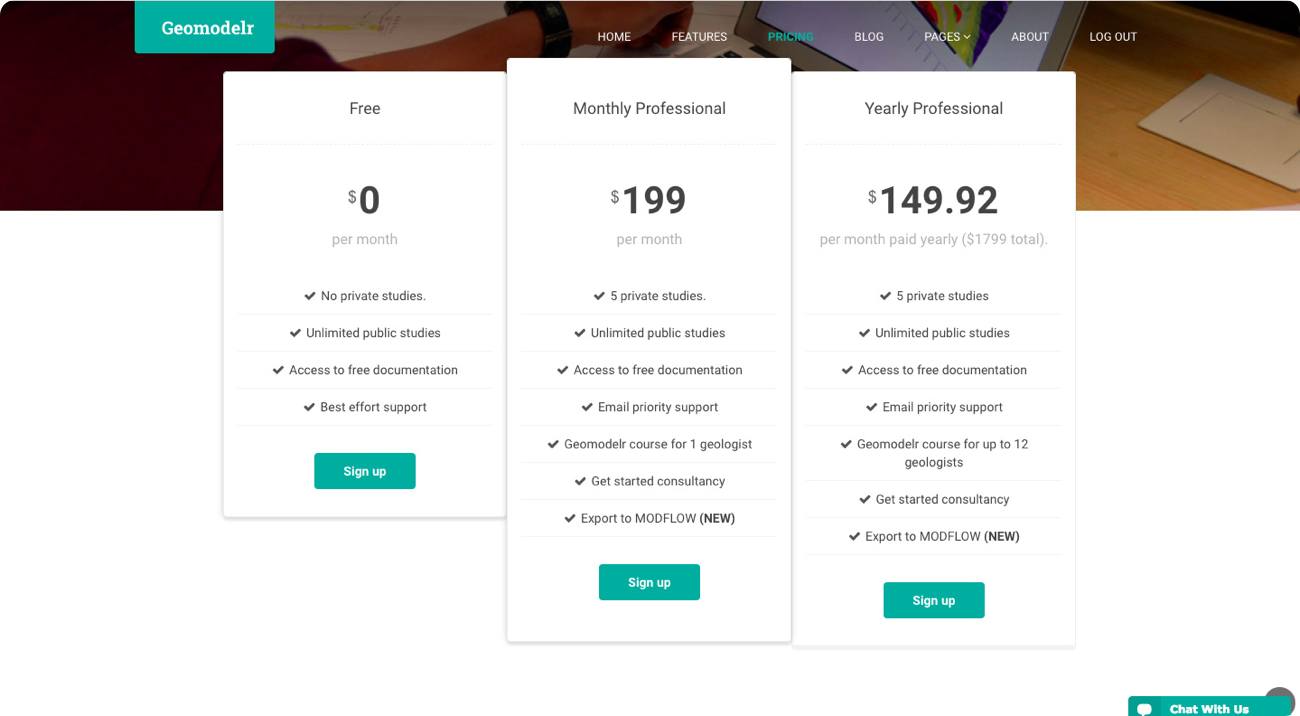
Task: Open the About page
Action: click(1029, 37)
